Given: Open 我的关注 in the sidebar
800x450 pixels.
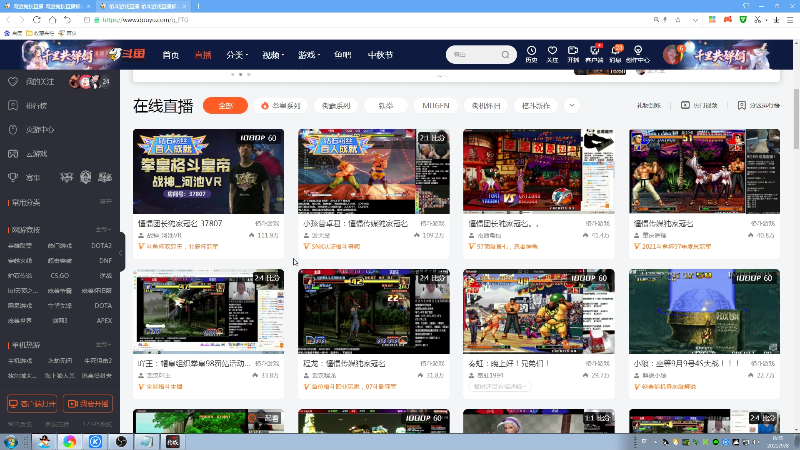Looking at the screenshot, I should (40, 82).
